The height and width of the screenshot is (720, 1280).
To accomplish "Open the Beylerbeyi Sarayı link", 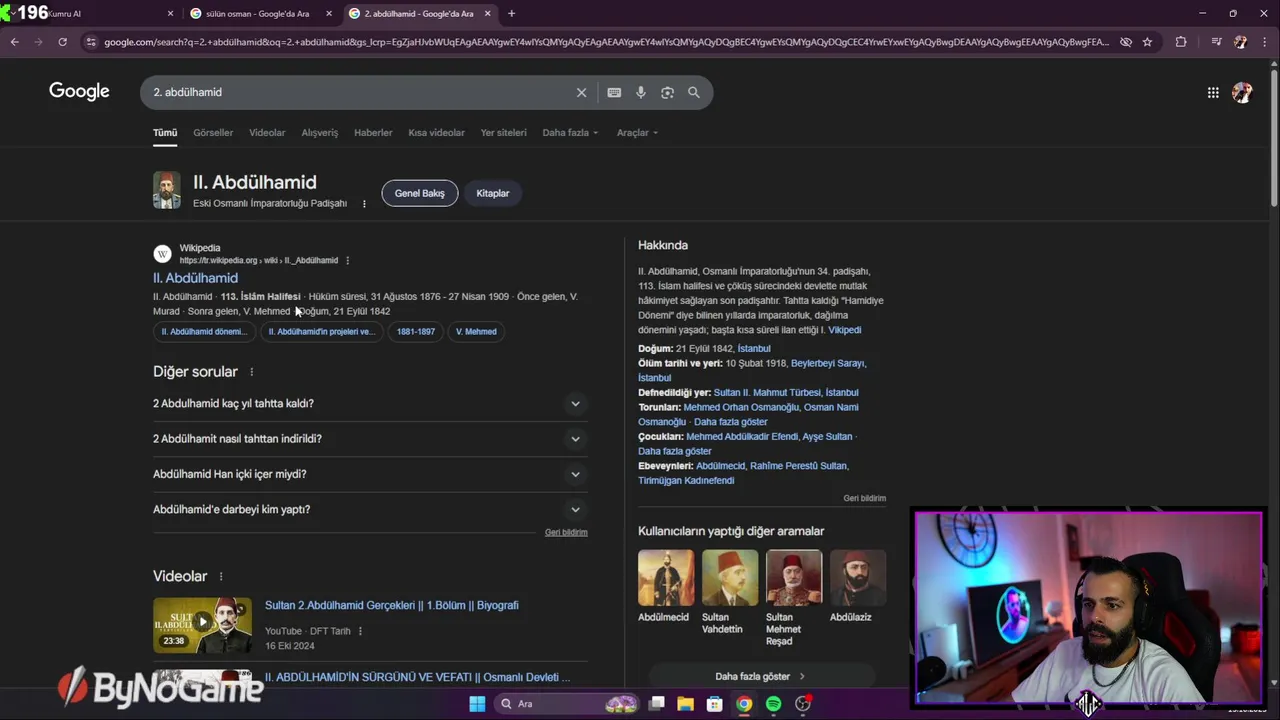I will [827, 363].
